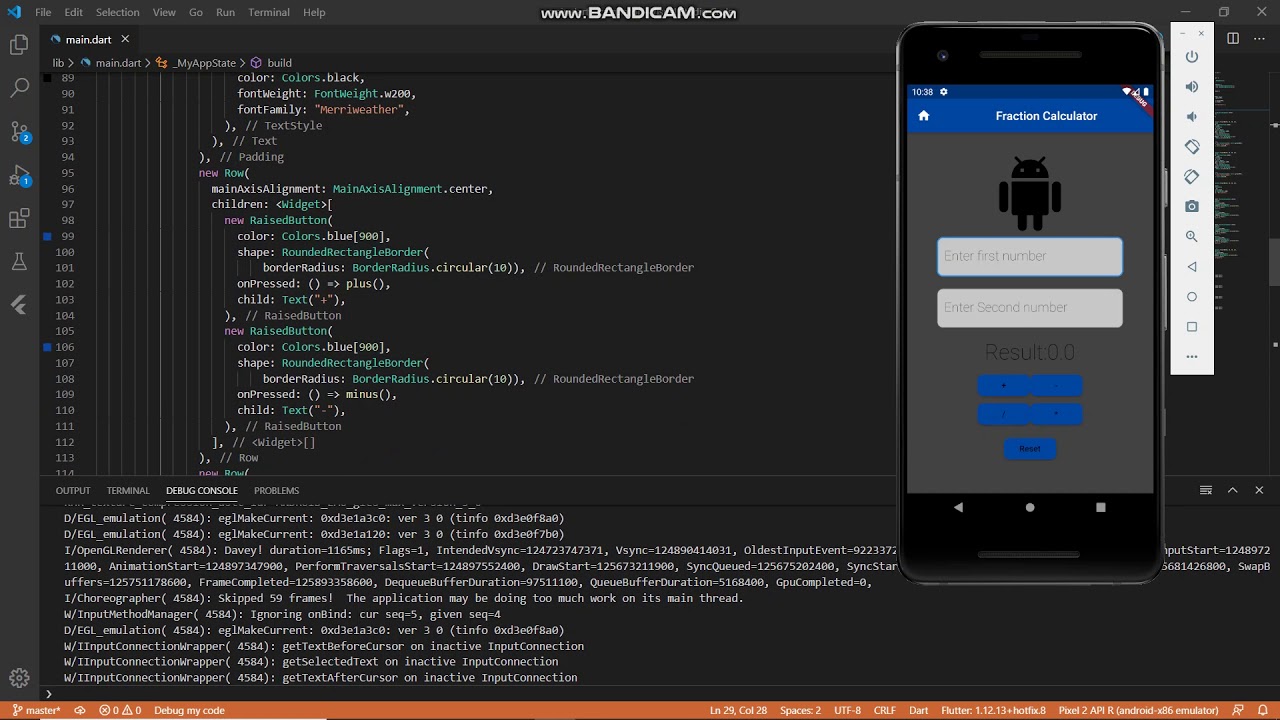This screenshot has height=720, width=1280.
Task: Click the blue color swatch on line 99
Action: click(47, 236)
